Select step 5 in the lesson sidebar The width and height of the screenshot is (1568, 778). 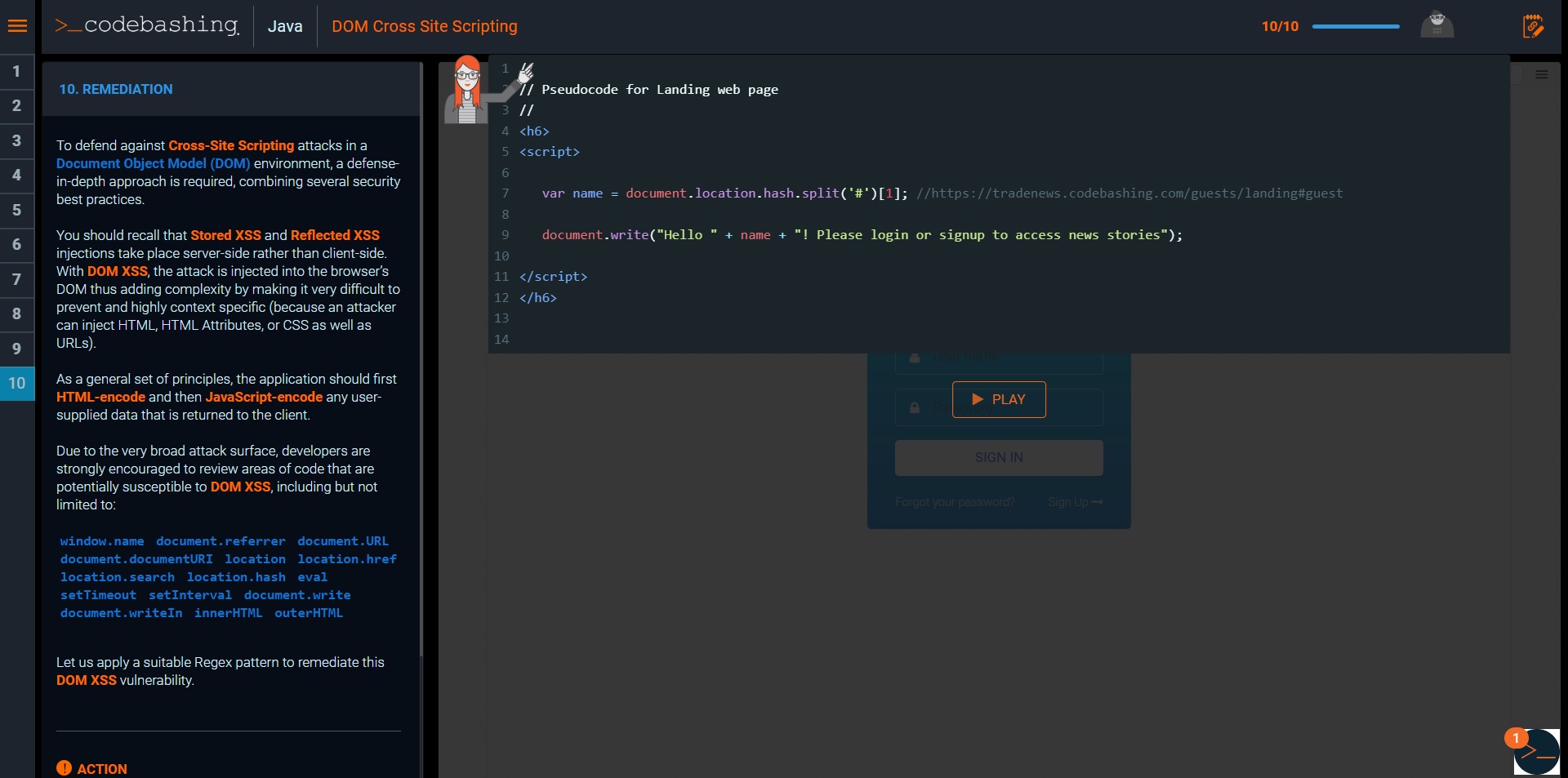(16, 210)
